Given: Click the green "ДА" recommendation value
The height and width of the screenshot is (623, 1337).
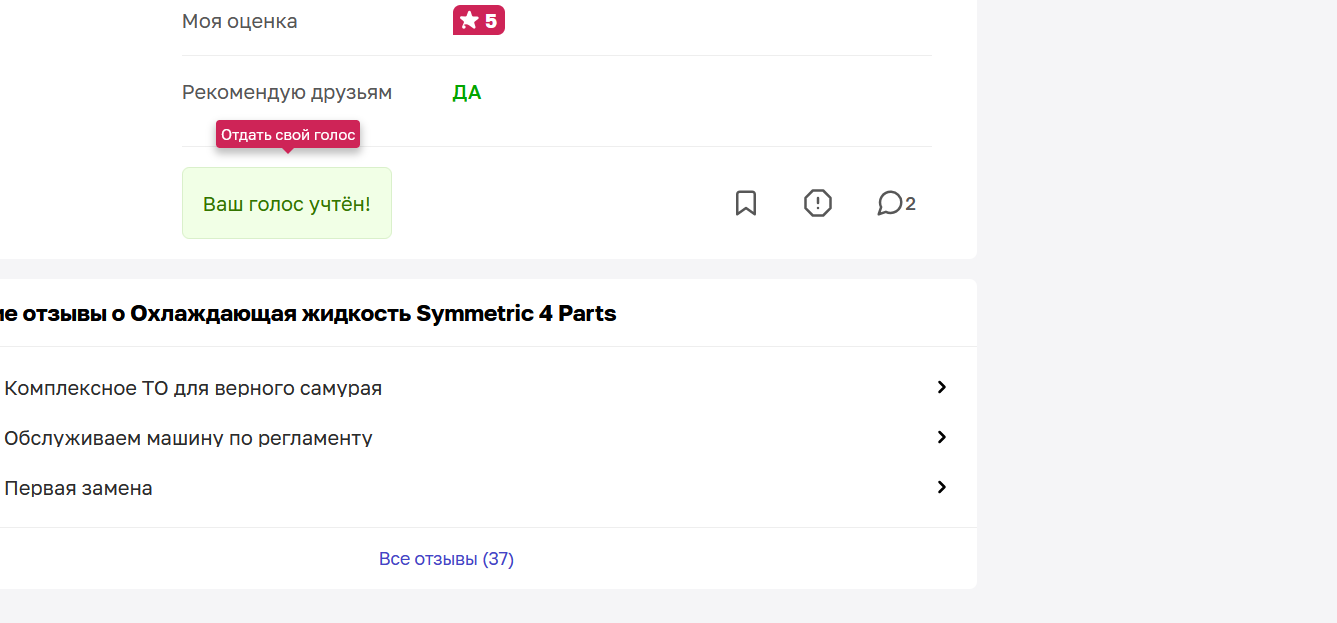Looking at the screenshot, I should [467, 93].
